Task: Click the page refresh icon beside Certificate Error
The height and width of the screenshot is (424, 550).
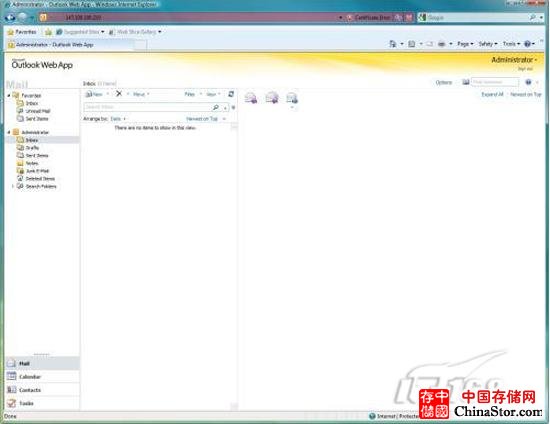Action: [399, 17]
